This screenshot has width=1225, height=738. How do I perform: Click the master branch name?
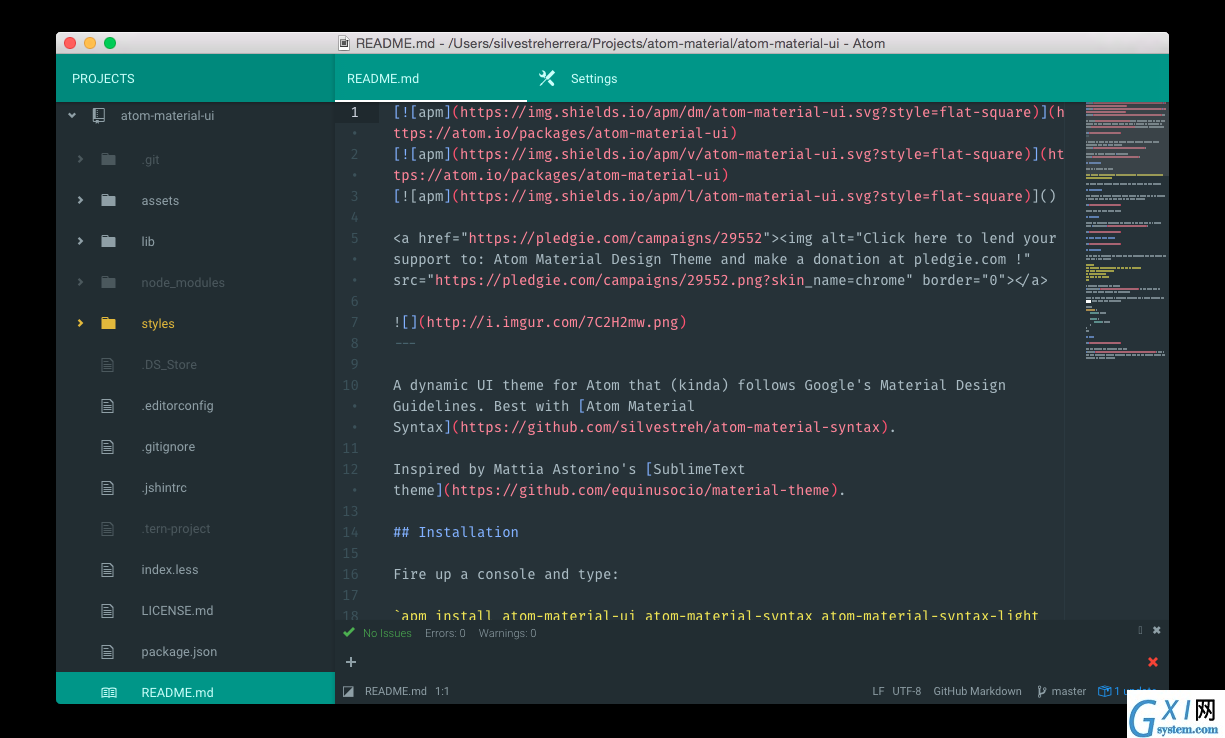click(1069, 691)
